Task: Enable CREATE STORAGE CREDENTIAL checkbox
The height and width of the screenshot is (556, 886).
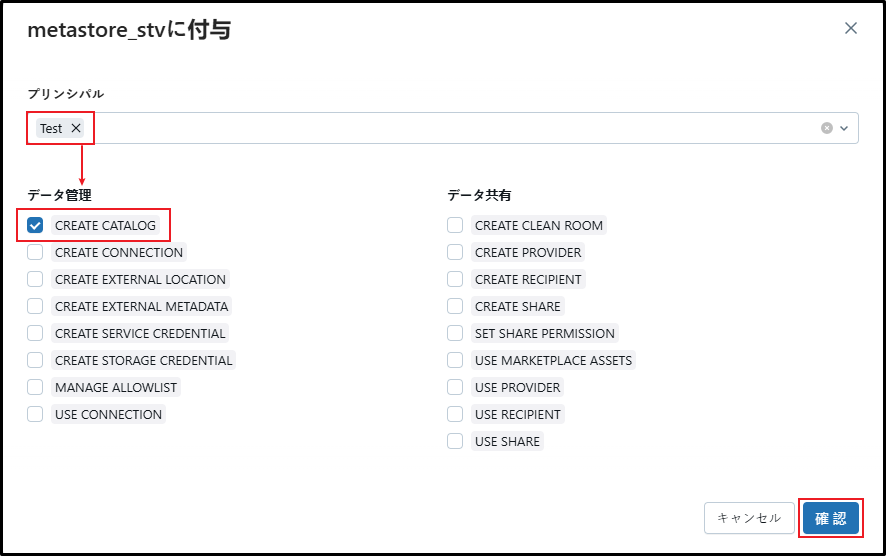Action: 35,360
